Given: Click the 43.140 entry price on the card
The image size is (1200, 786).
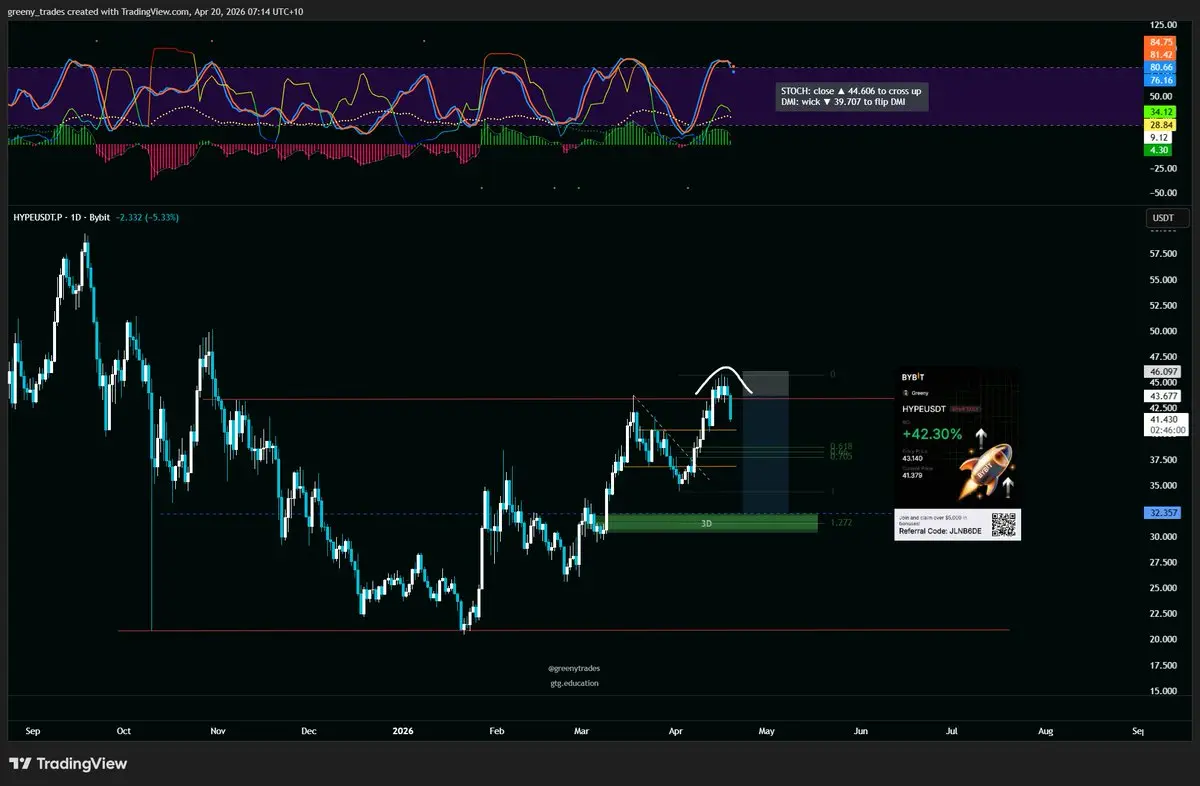Looking at the screenshot, I should point(912,459).
